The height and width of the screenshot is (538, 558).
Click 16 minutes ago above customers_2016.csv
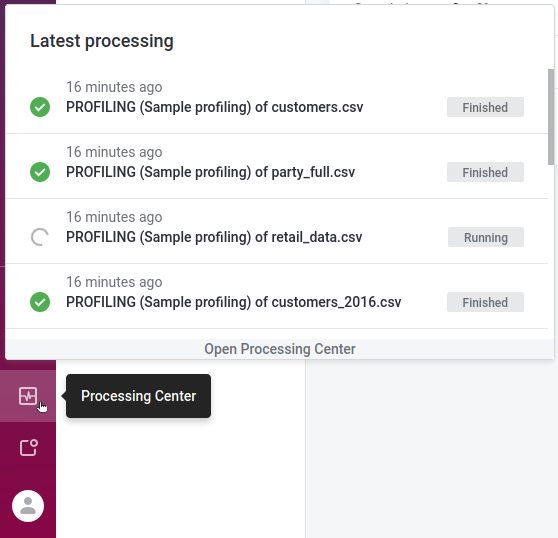114,282
